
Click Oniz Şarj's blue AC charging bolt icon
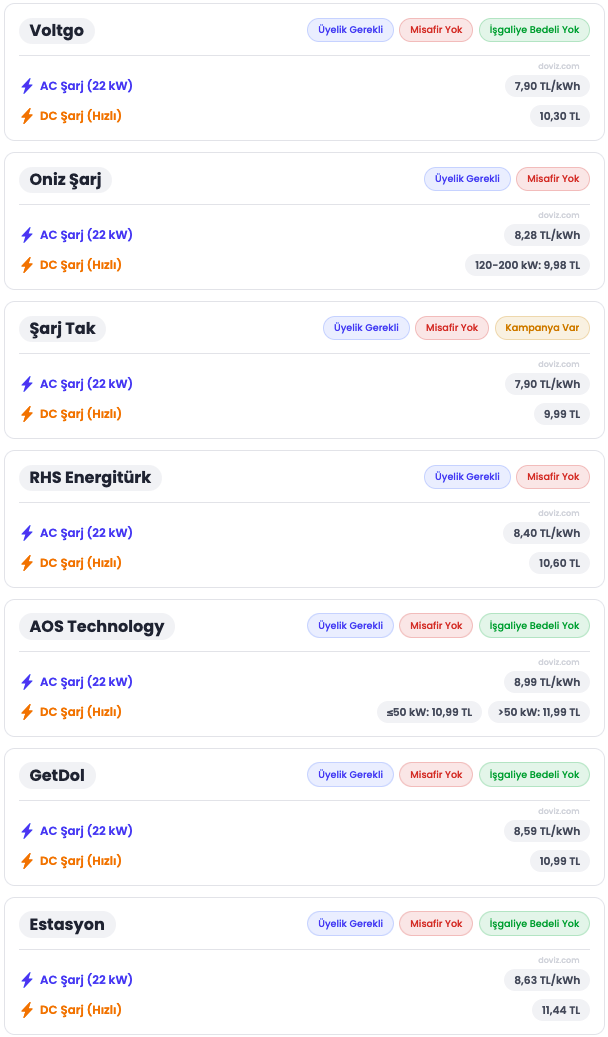tap(27, 235)
